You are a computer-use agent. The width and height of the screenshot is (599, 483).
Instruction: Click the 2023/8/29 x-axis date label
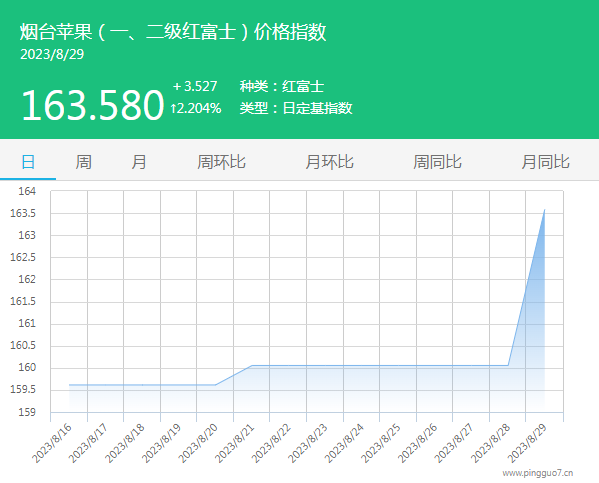coord(527,443)
